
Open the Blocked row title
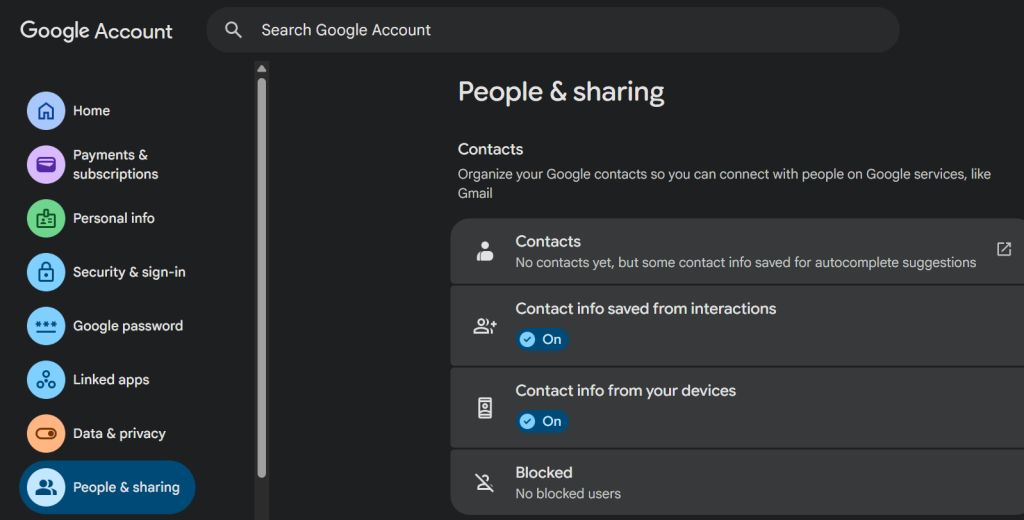pyautogui.click(x=543, y=472)
